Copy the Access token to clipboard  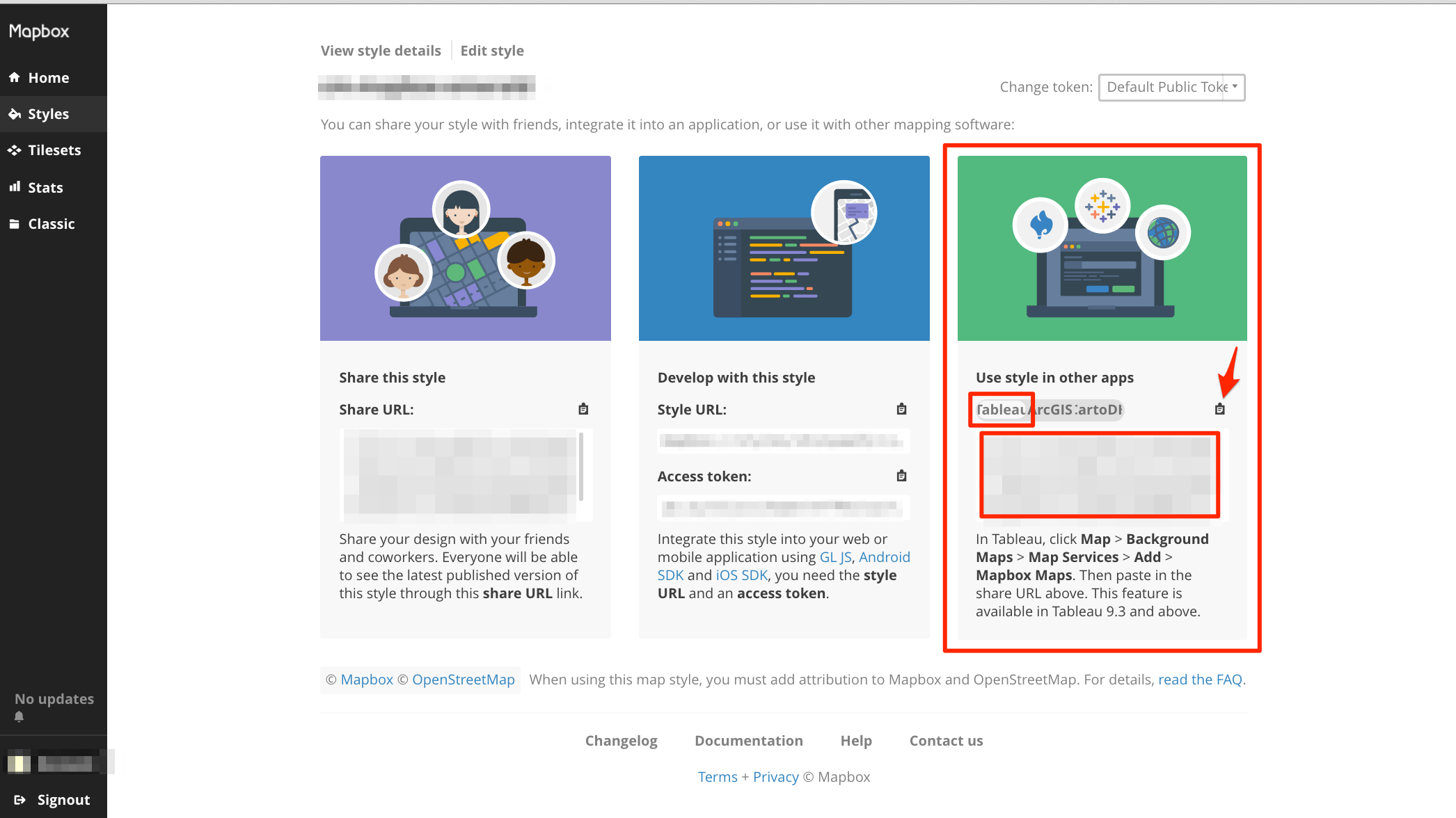[x=901, y=476]
